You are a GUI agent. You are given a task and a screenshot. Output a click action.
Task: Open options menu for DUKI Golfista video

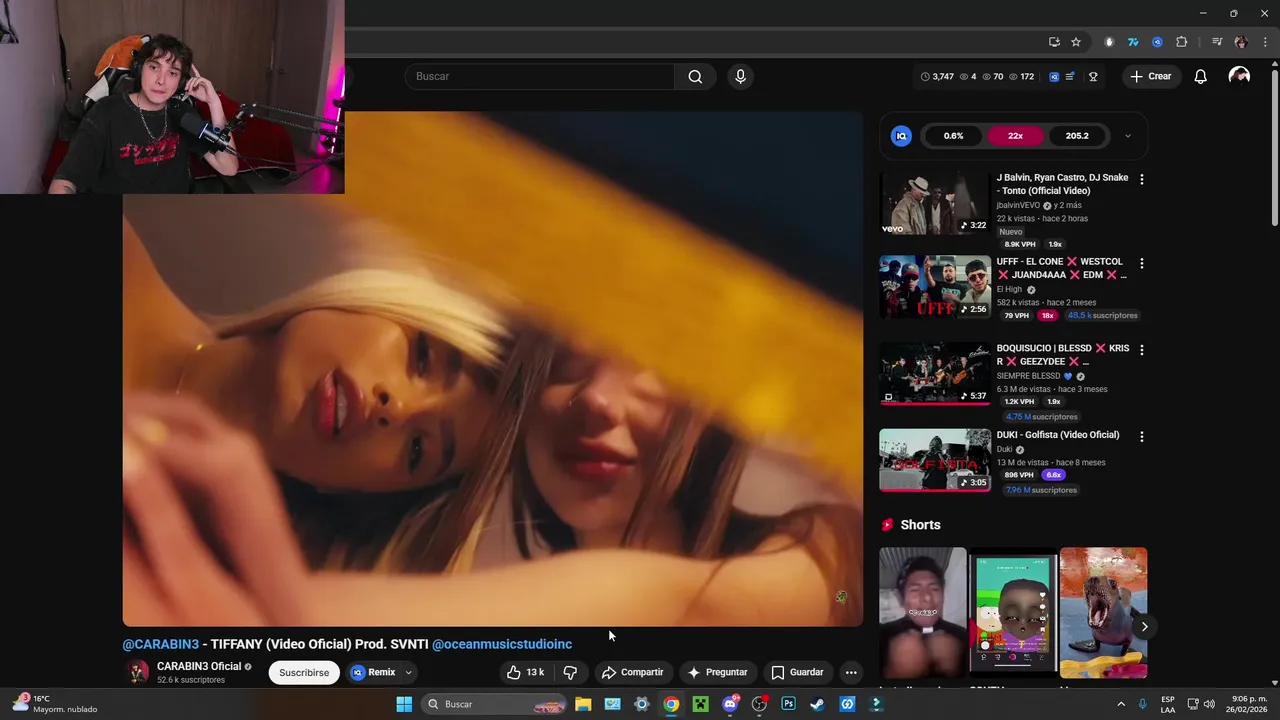[1142, 436]
